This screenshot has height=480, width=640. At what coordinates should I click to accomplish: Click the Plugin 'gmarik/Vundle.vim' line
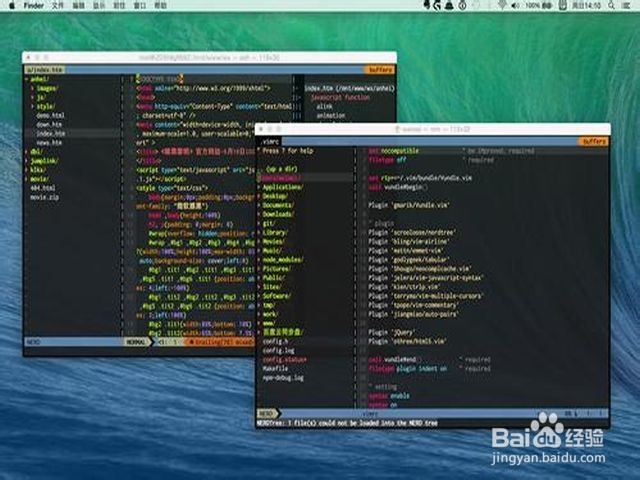(x=409, y=205)
